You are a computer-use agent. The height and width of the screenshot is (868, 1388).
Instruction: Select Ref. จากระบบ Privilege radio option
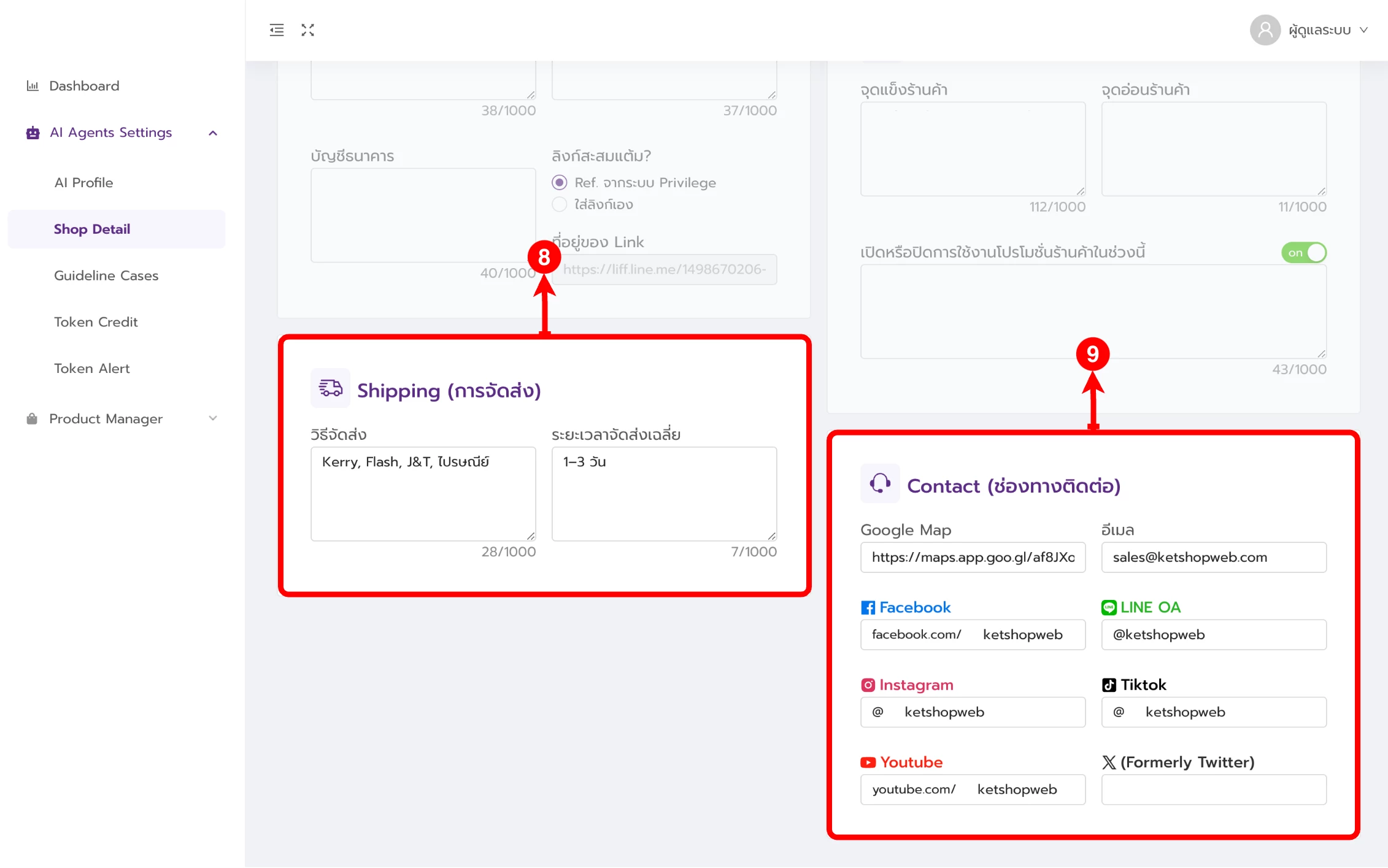click(559, 183)
